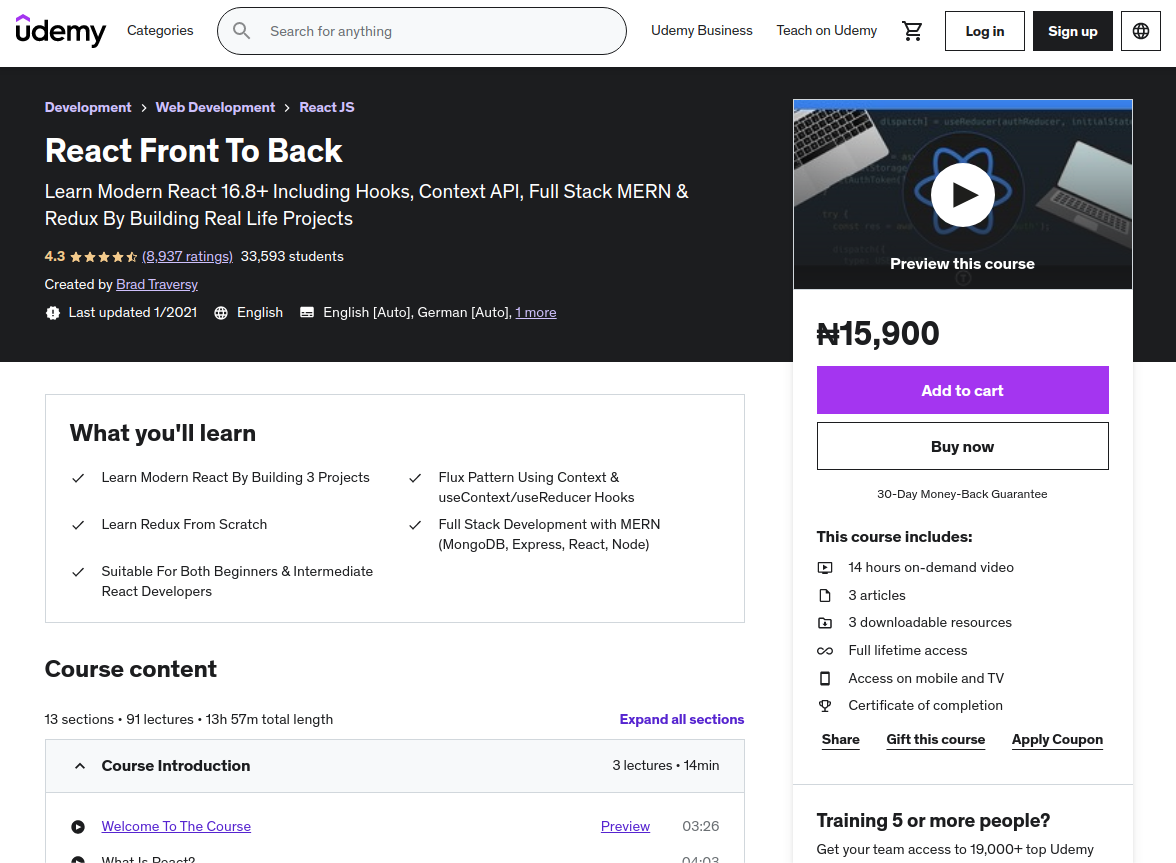Open the Apply Coupon option
Screen dimensions: 1176x863
[1057, 739]
